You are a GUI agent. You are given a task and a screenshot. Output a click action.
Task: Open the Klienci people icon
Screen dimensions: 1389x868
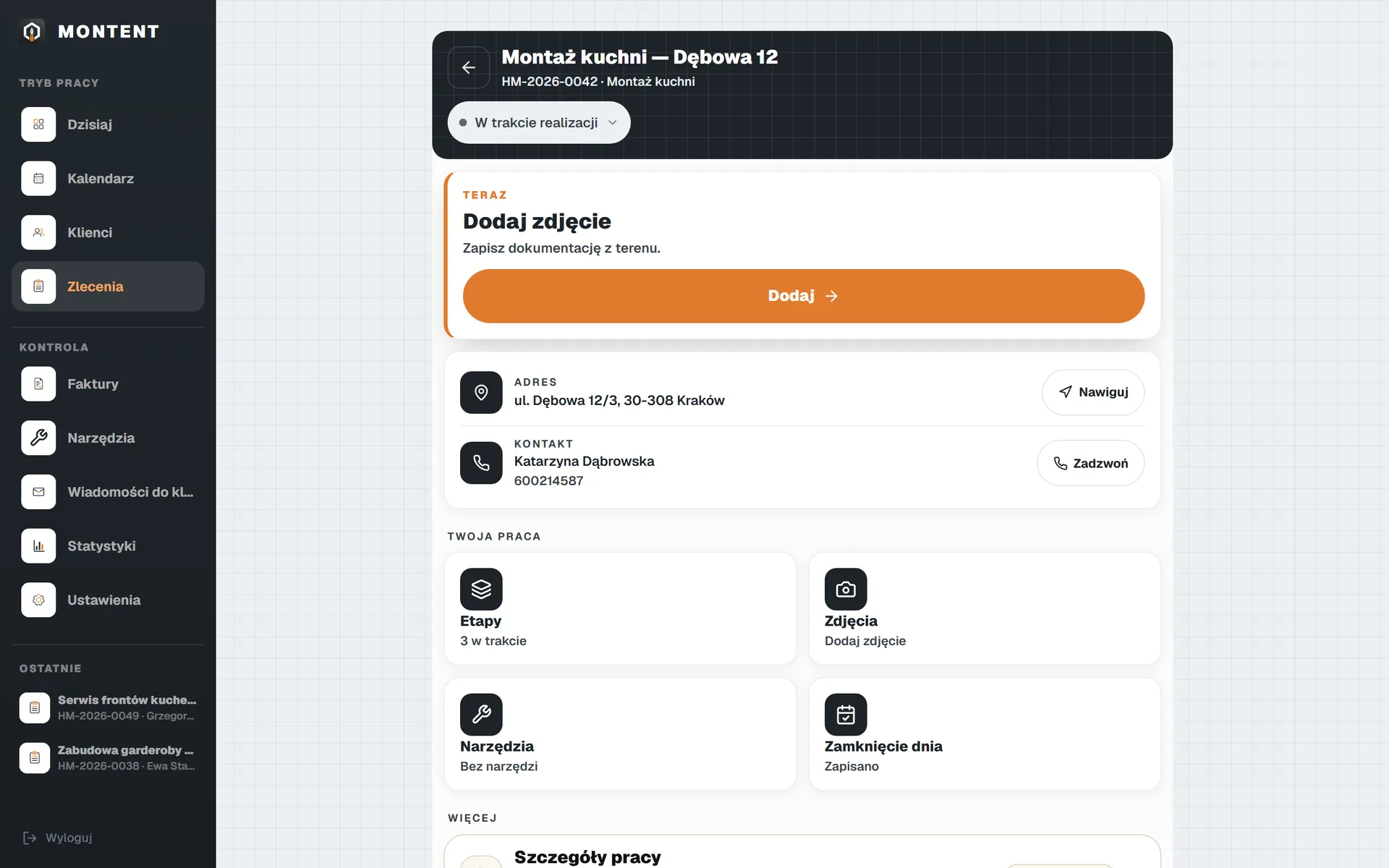38,232
